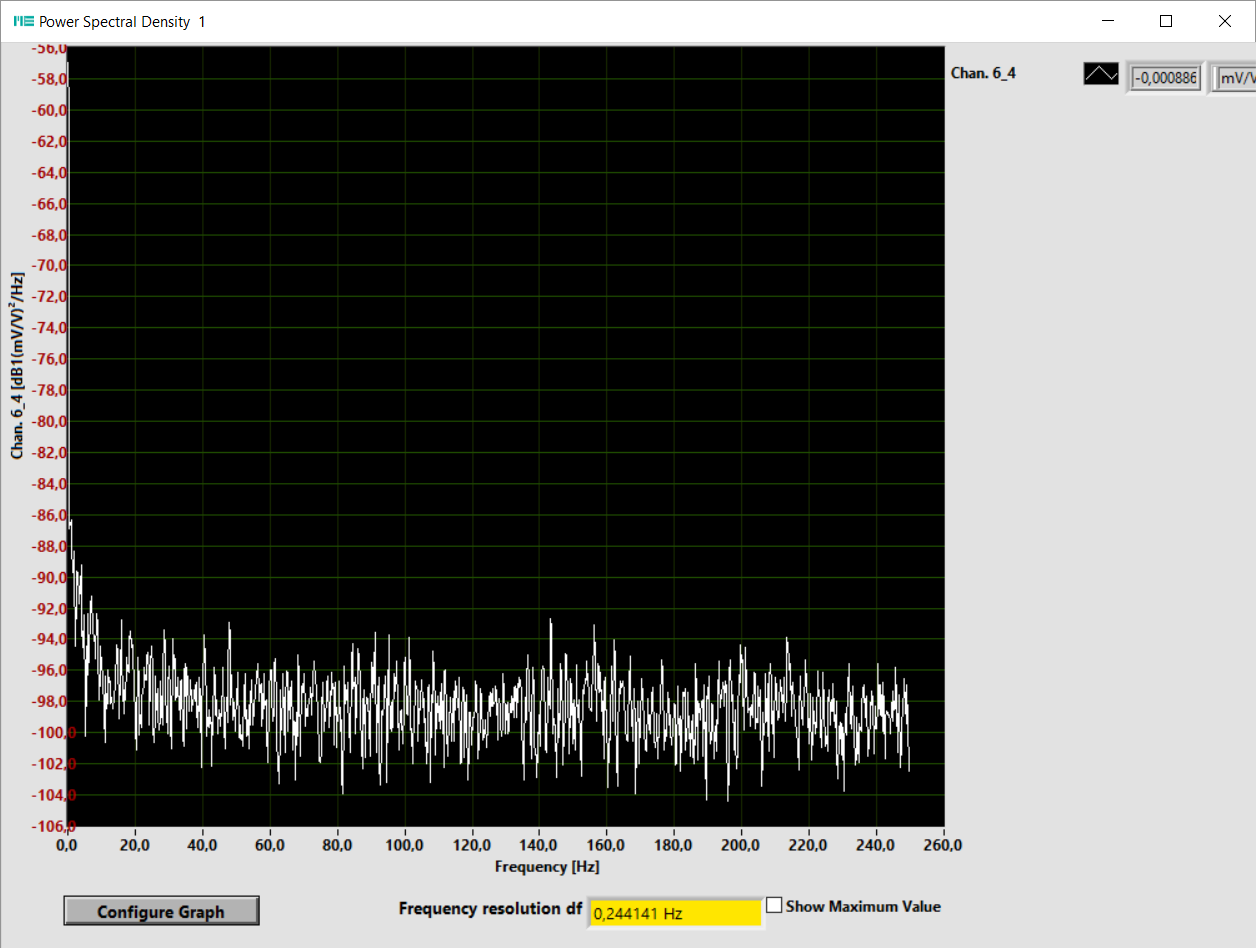
Task: Click the 0,0 frequency axis minimum label
Action: (x=68, y=845)
